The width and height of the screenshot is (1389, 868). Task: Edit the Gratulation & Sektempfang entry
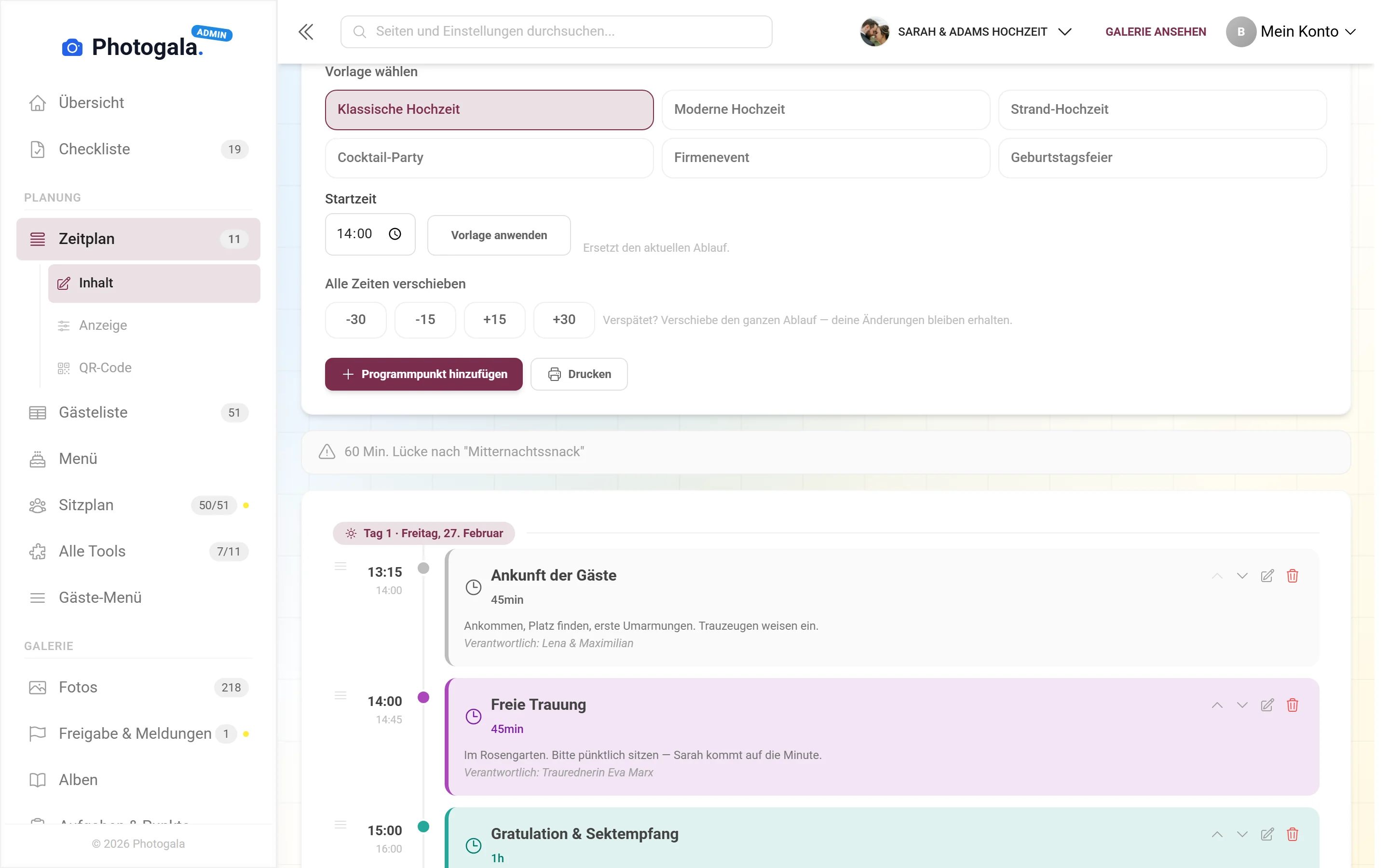(1267, 834)
